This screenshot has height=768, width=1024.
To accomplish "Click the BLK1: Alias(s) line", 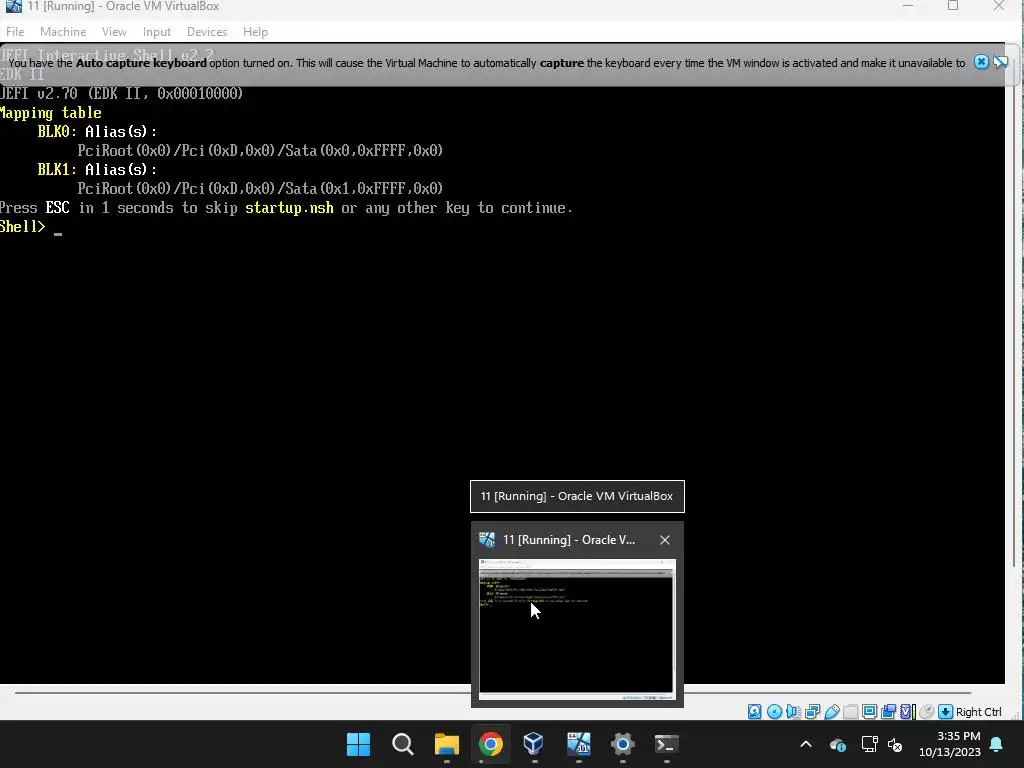I will coord(97,169).
